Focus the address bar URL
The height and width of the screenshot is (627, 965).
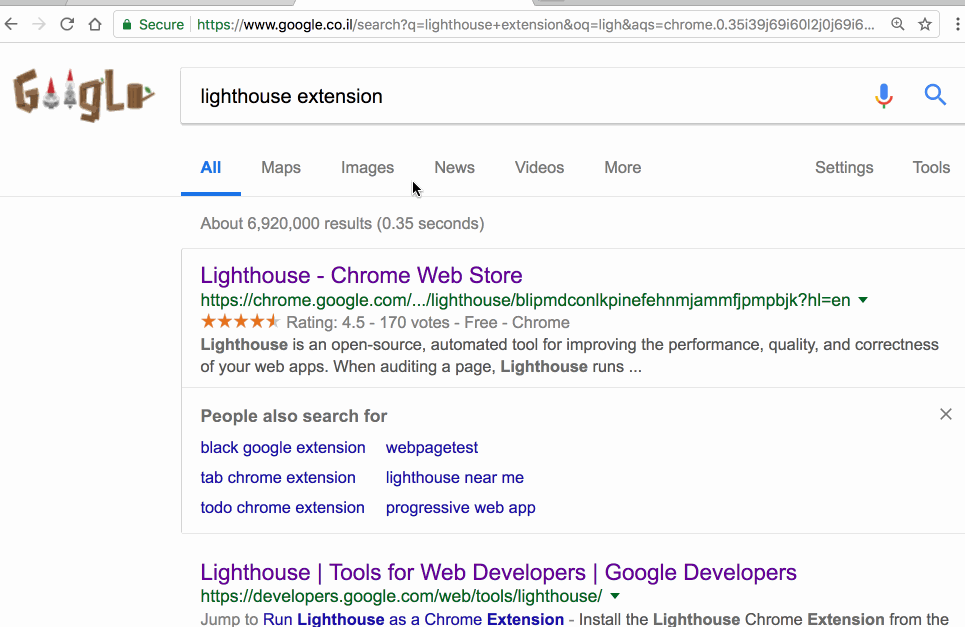pyautogui.click(x=535, y=25)
